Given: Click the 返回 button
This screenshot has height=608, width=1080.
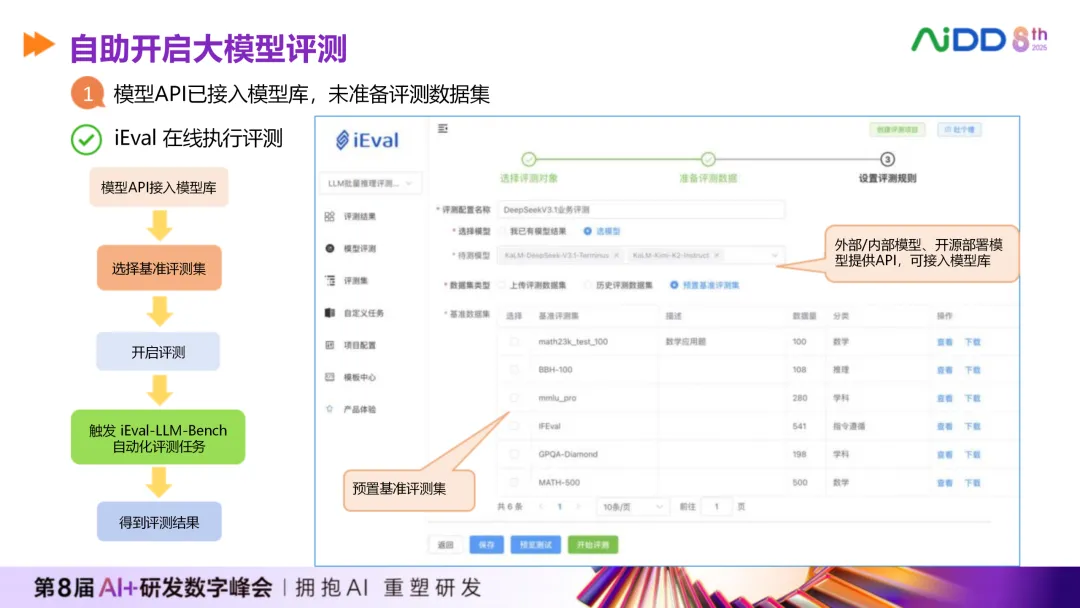Looking at the screenshot, I should click(446, 545).
